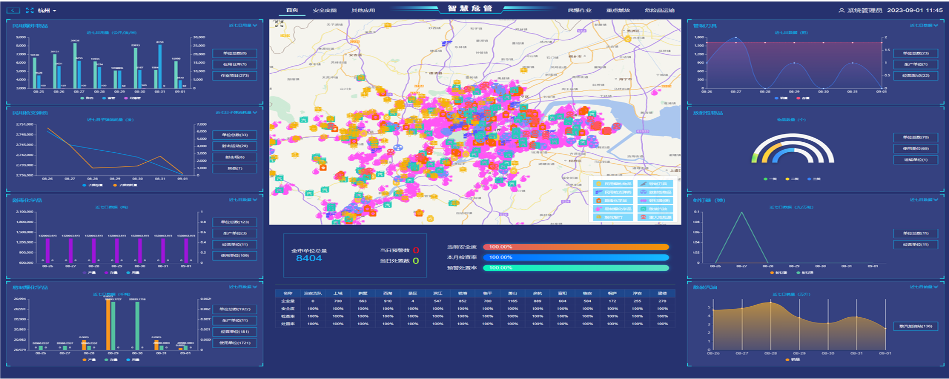Click the 本月检查率 blue progress bar

pyautogui.click(x=576, y=257)
